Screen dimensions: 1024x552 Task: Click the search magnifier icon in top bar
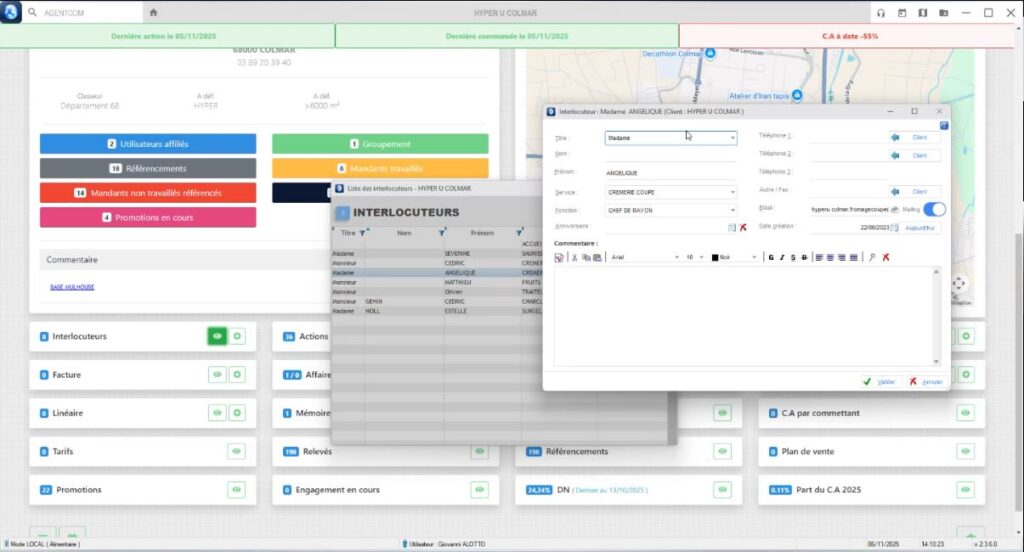[x=32, y=12]
